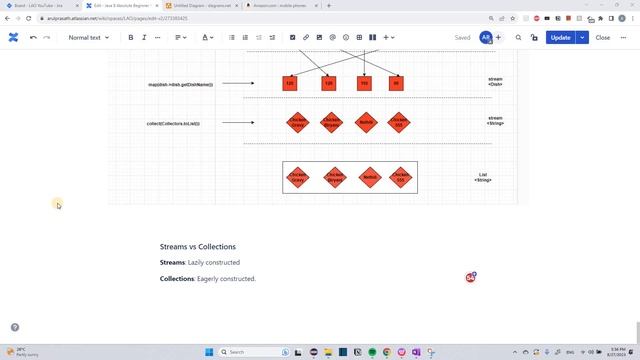Screen dimensions: 640x360
Task: Insert a bullet list
Action: point(231,38)
